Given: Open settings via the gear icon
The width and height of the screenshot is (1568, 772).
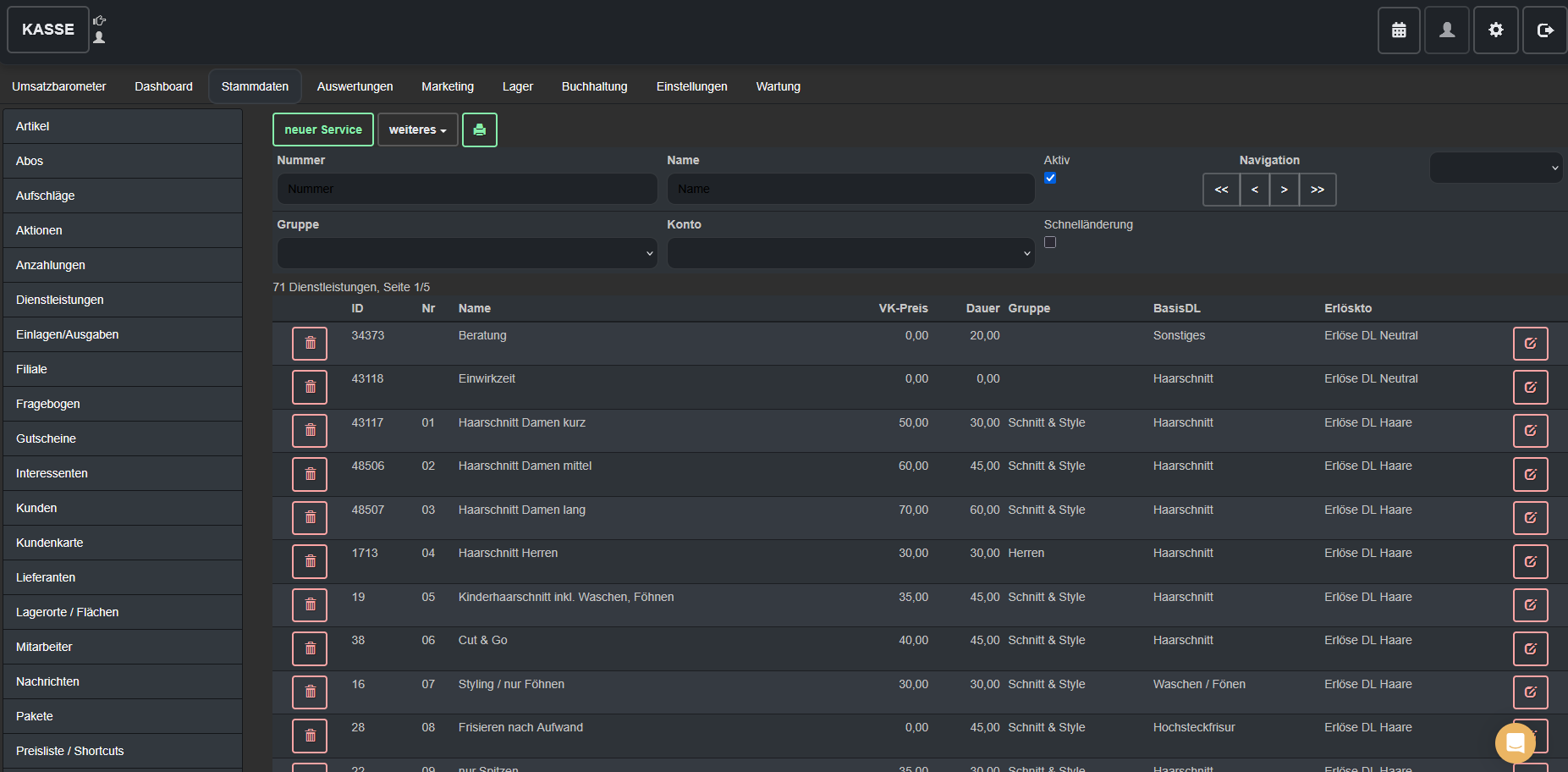Looking at the screenshot, I should pos(1496,30).
